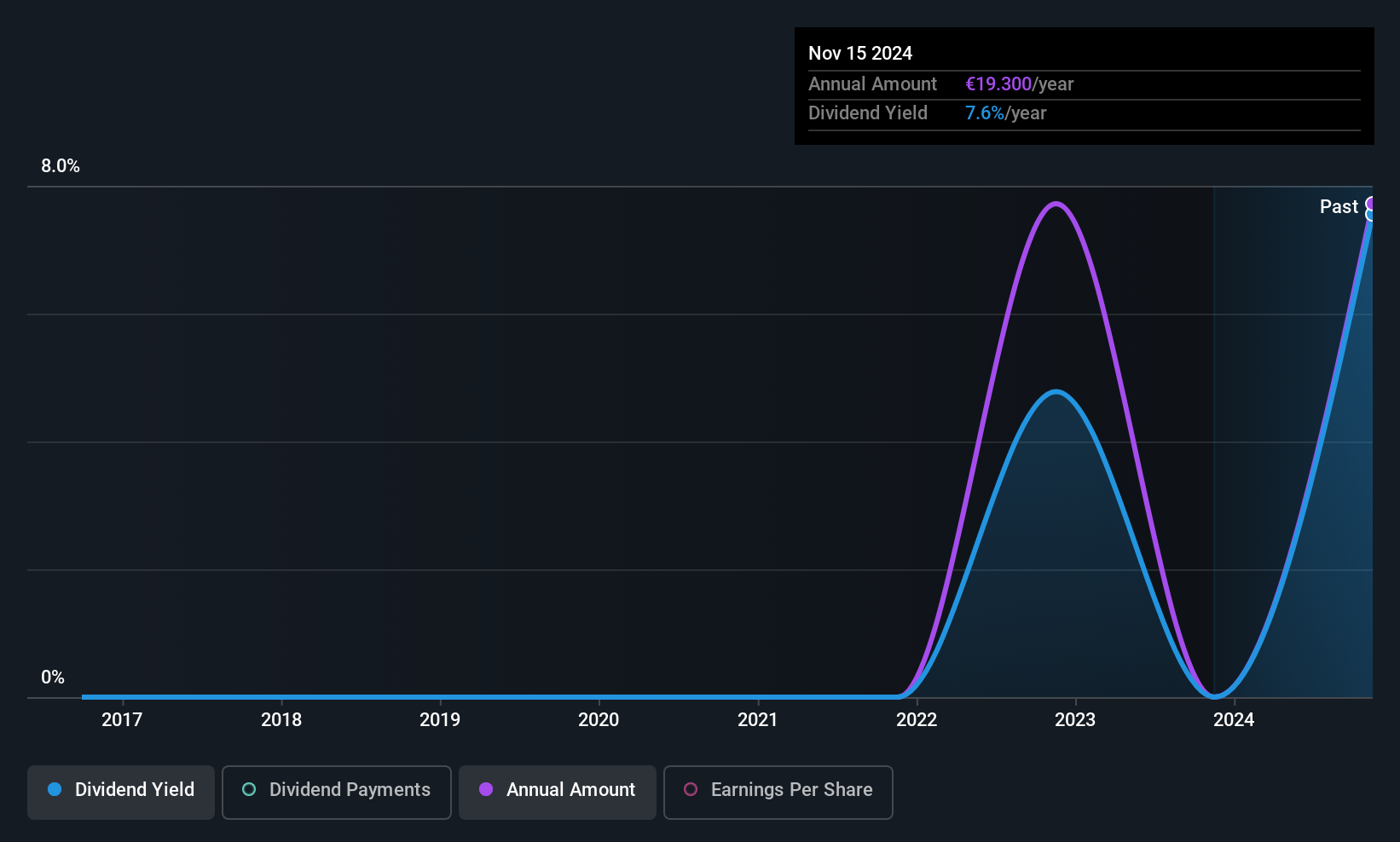Click the ring icon for Earnings Per Share
The image size is (1400, 842).
click(x=691, y=789)
